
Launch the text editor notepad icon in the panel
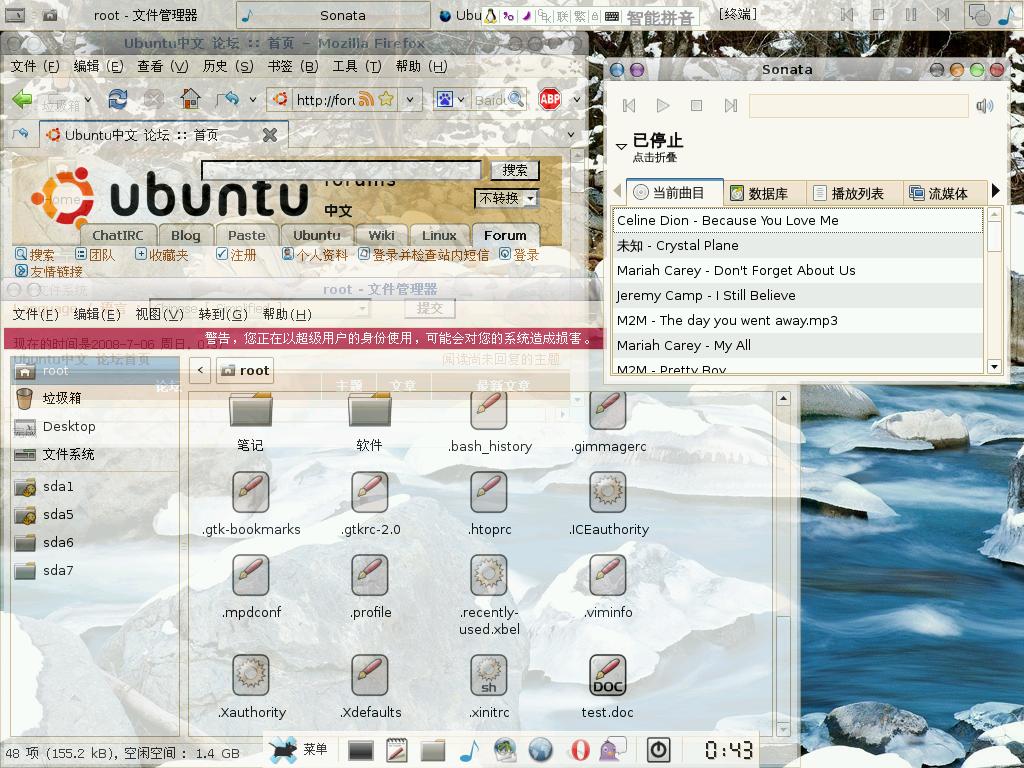tap(396, 751)
